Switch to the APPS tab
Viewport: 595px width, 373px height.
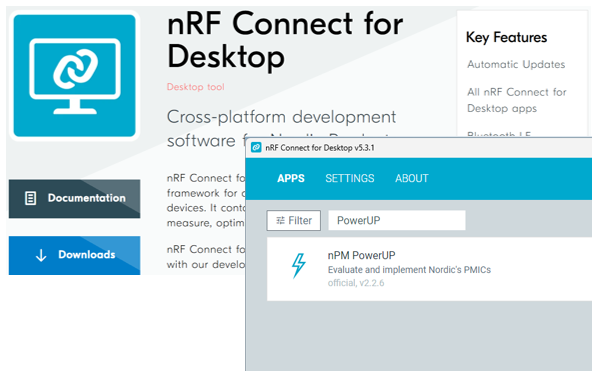click(x=291, y=178)
